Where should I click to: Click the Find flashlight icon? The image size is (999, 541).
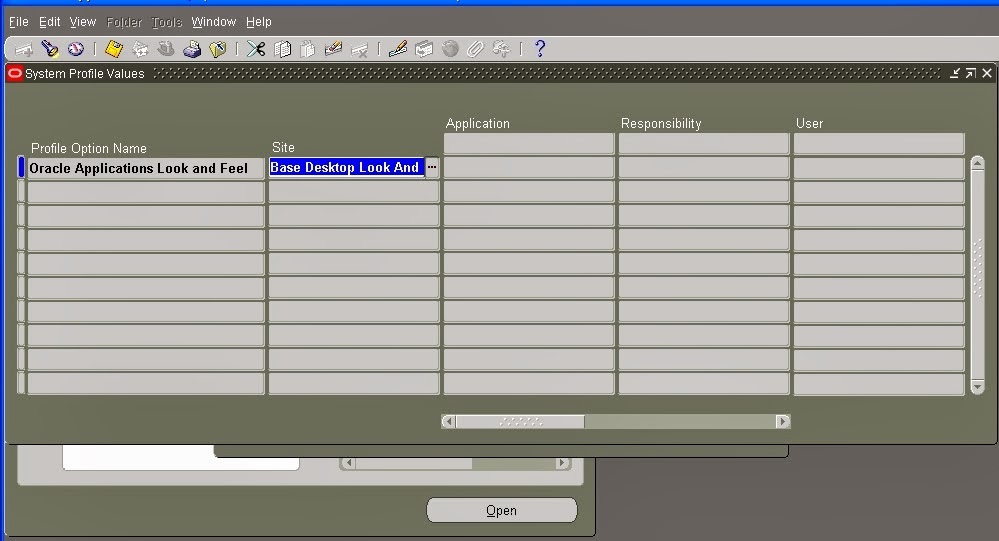[x=50, y=49]
